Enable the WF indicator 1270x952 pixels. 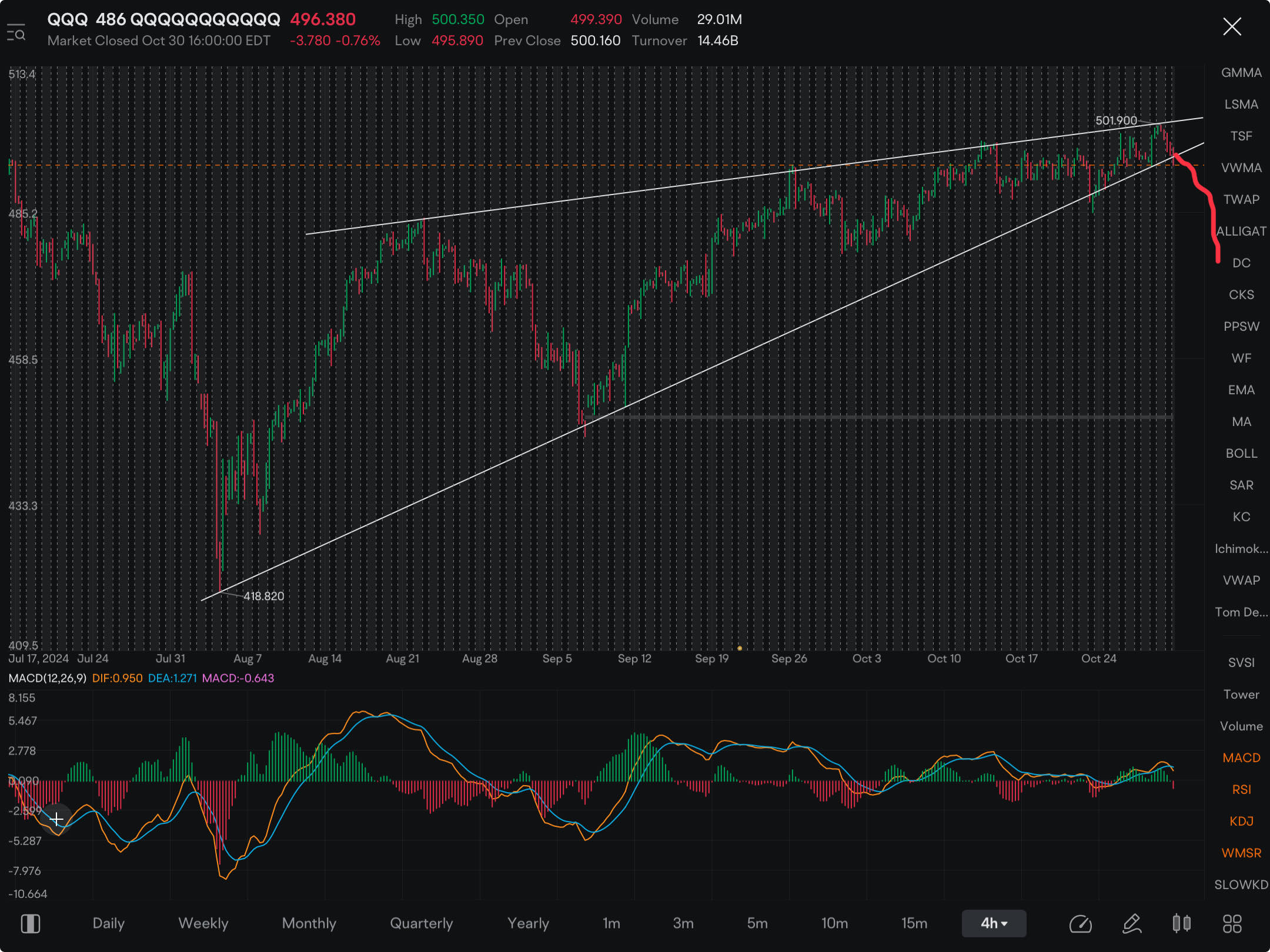tap(1241, 358)
